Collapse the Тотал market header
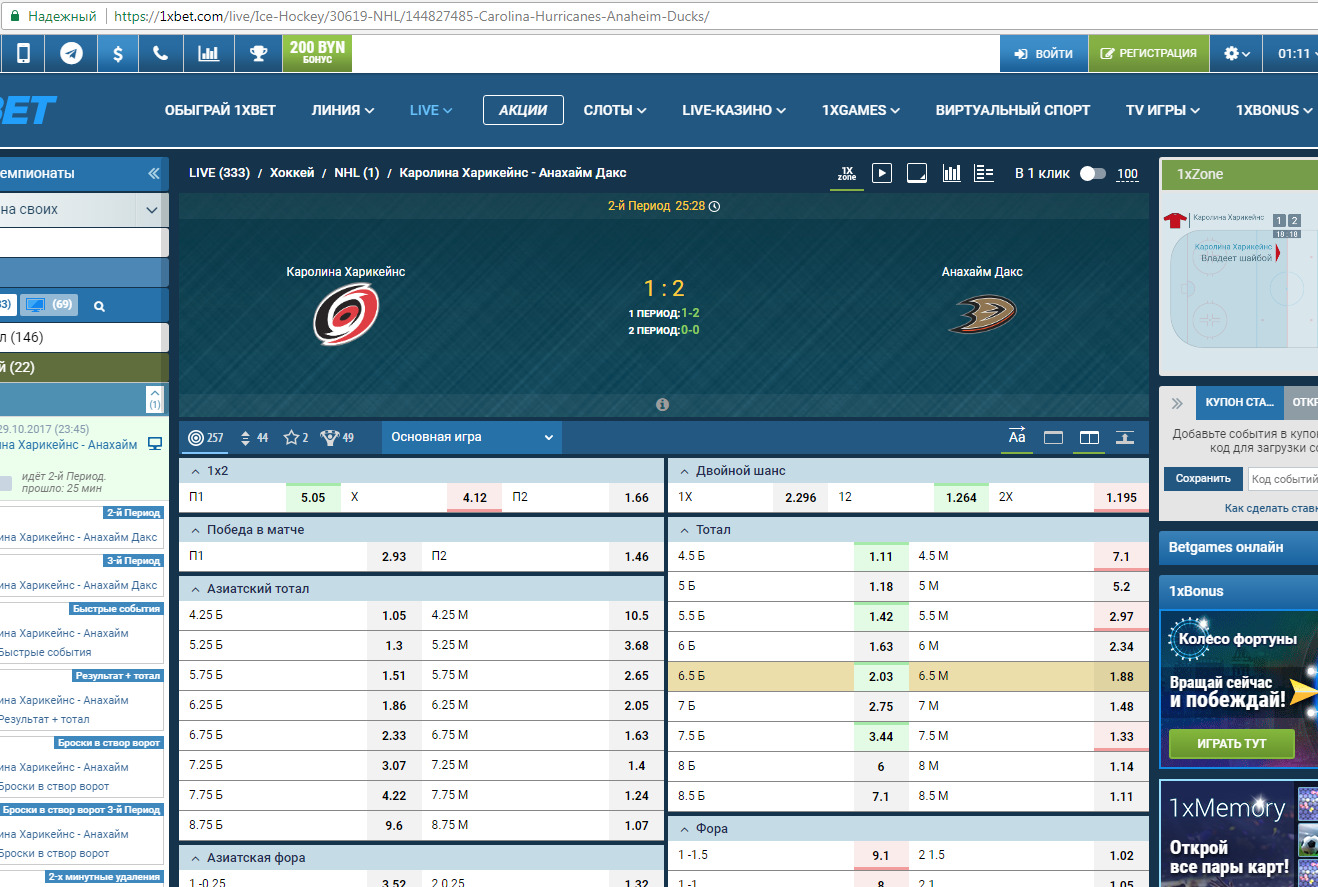The width and height of the screenshot is (1318, 887). coord(908,529)
